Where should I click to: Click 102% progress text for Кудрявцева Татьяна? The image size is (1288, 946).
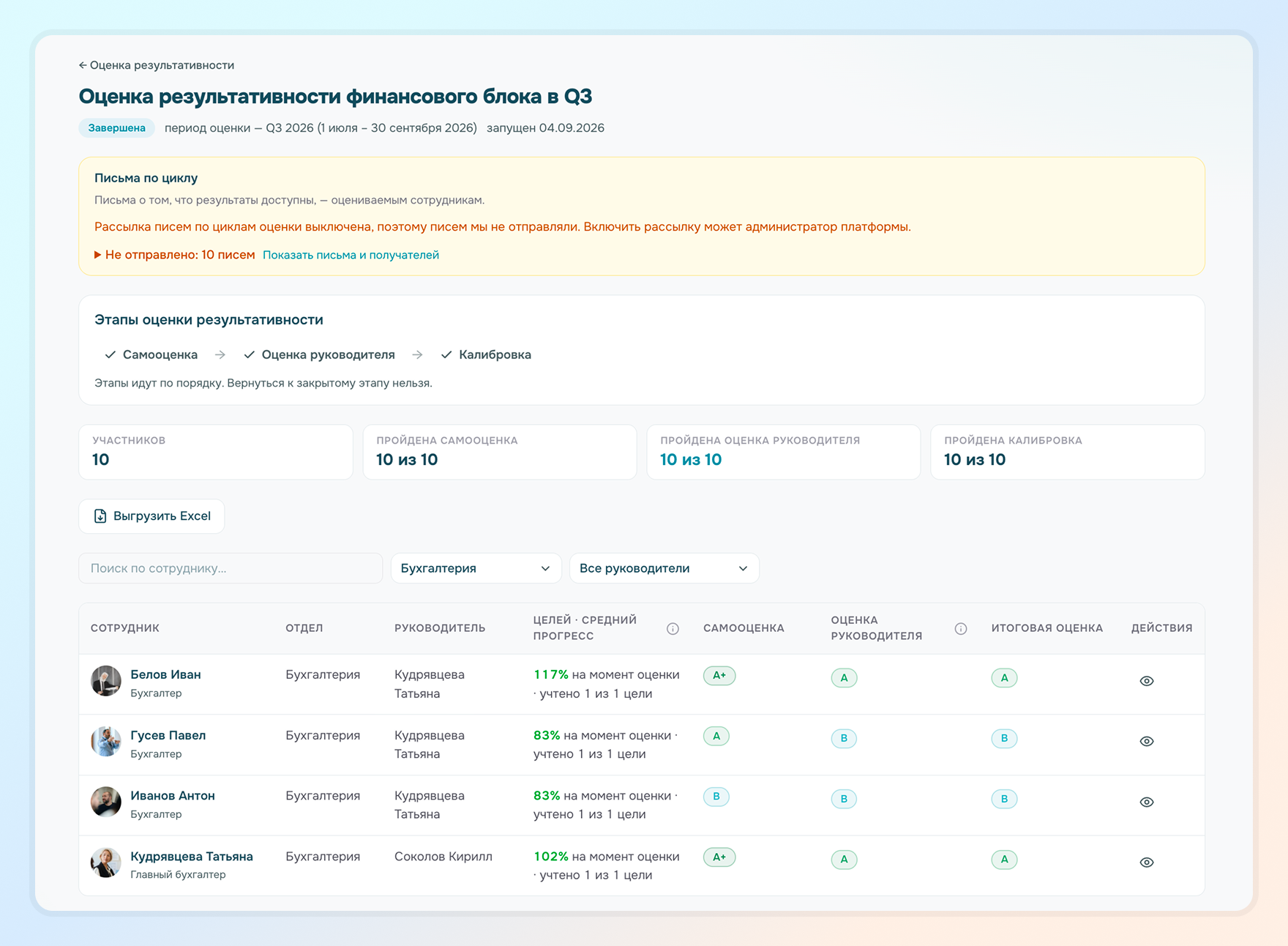(551, 856)
